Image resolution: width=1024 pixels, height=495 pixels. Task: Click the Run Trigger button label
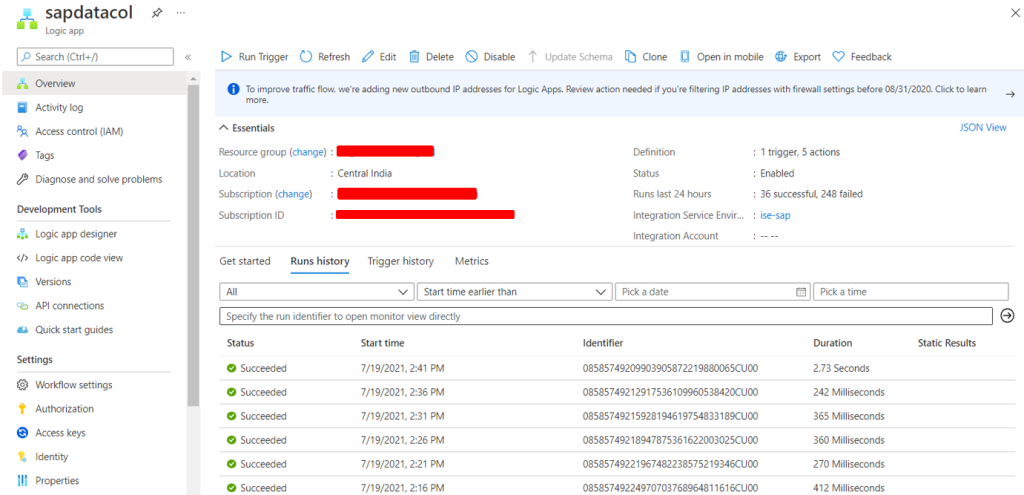[263, 57]
